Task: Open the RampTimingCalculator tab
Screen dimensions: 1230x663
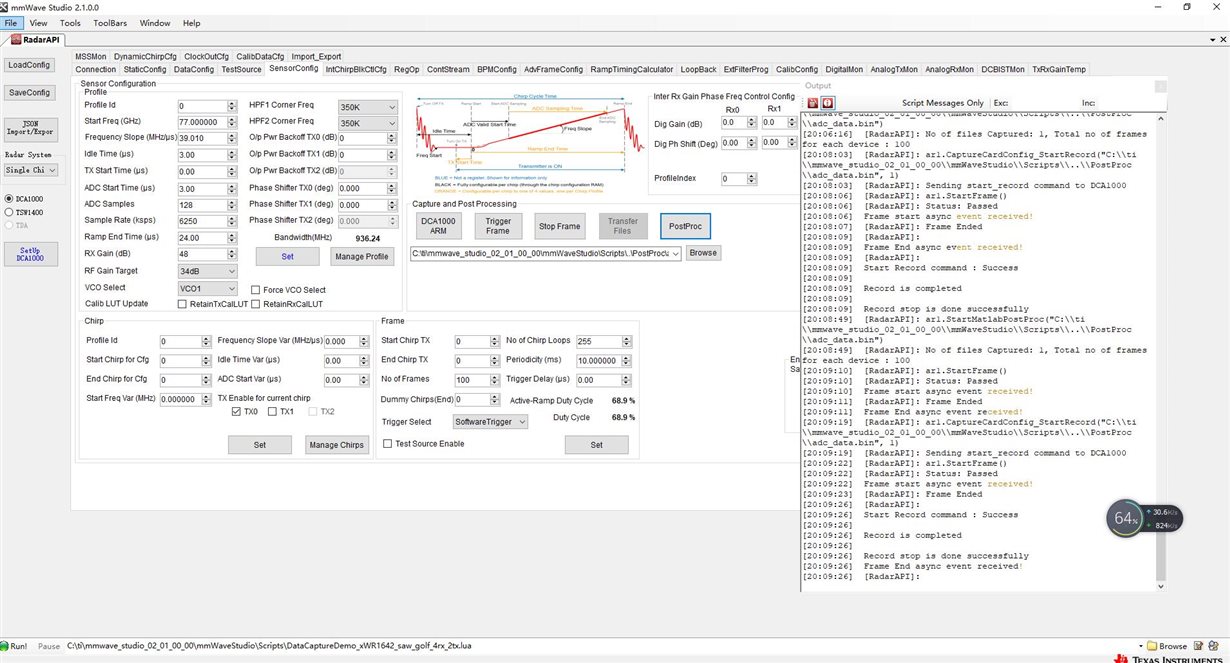Action: tap(632, 70)
